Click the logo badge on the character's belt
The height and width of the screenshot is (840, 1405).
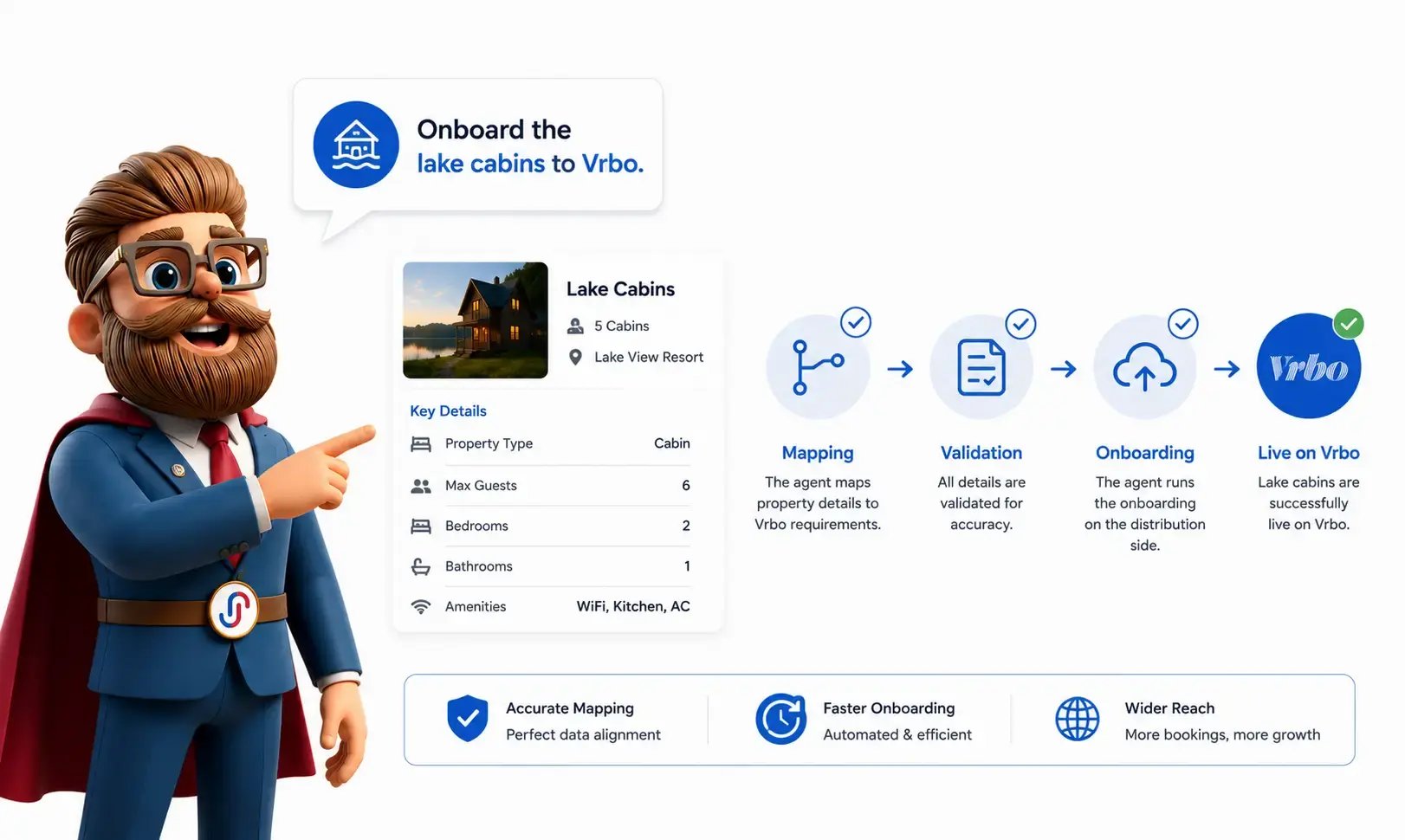[x=234, y=609]
